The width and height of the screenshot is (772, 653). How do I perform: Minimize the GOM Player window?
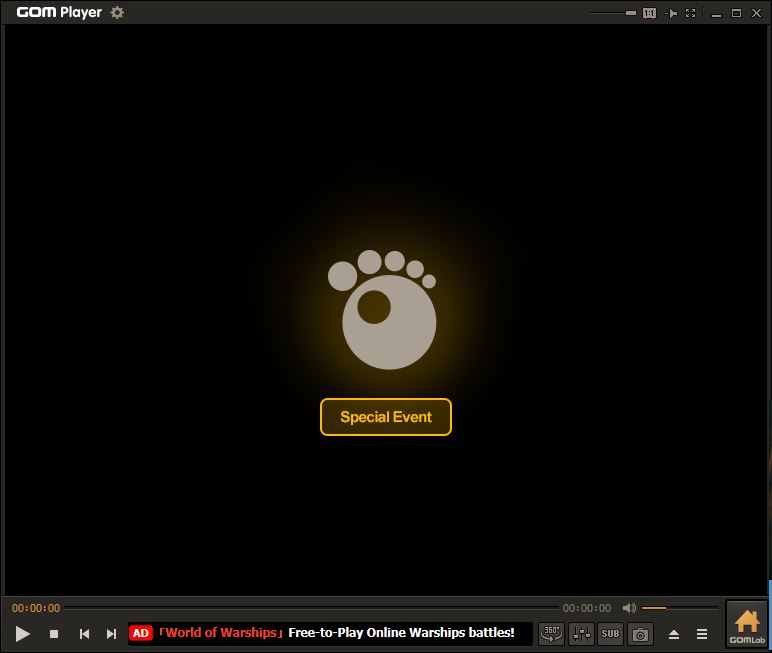tap(717, 14)
